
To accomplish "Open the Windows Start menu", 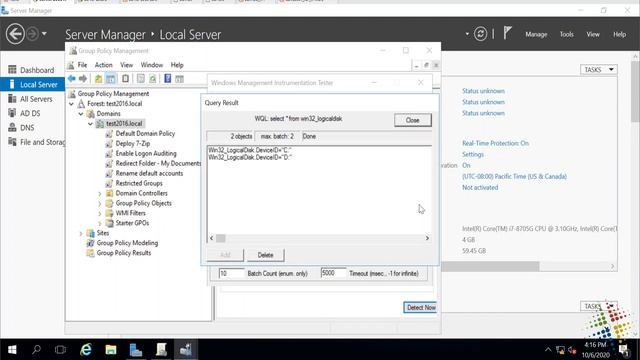I will click(12, 350).
